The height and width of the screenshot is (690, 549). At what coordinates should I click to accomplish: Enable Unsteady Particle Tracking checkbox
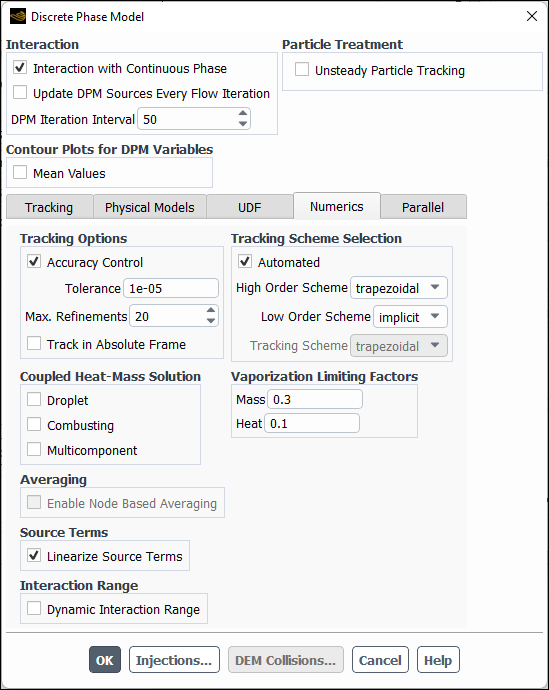(x=302, y=70)
